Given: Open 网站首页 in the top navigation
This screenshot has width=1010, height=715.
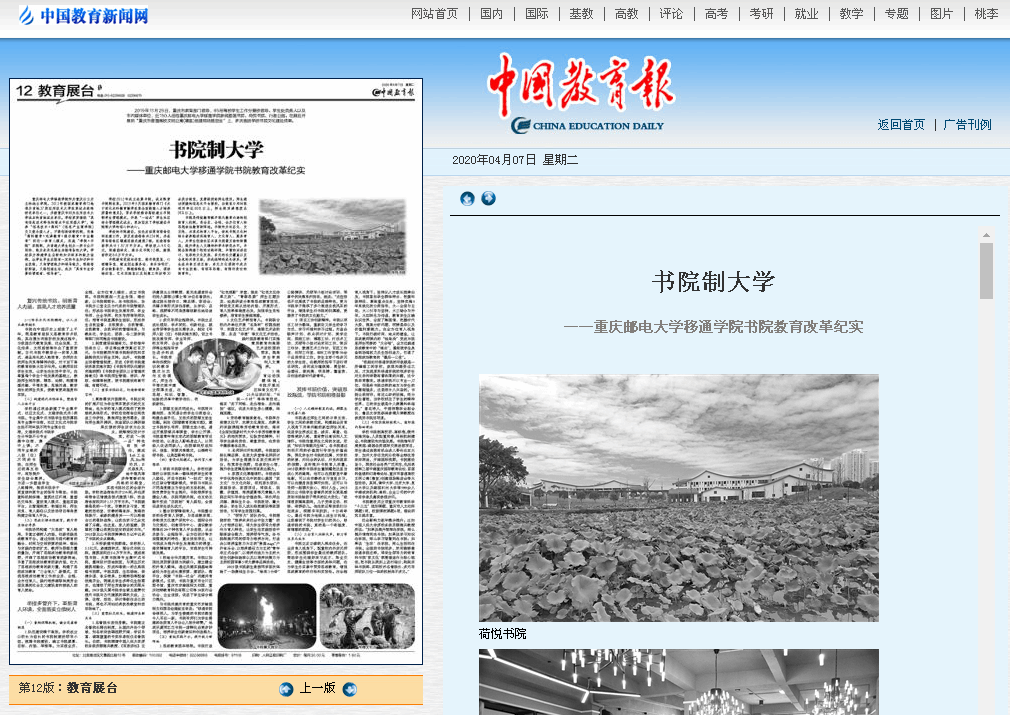Looking at the screenshot, I should (435, 14).
